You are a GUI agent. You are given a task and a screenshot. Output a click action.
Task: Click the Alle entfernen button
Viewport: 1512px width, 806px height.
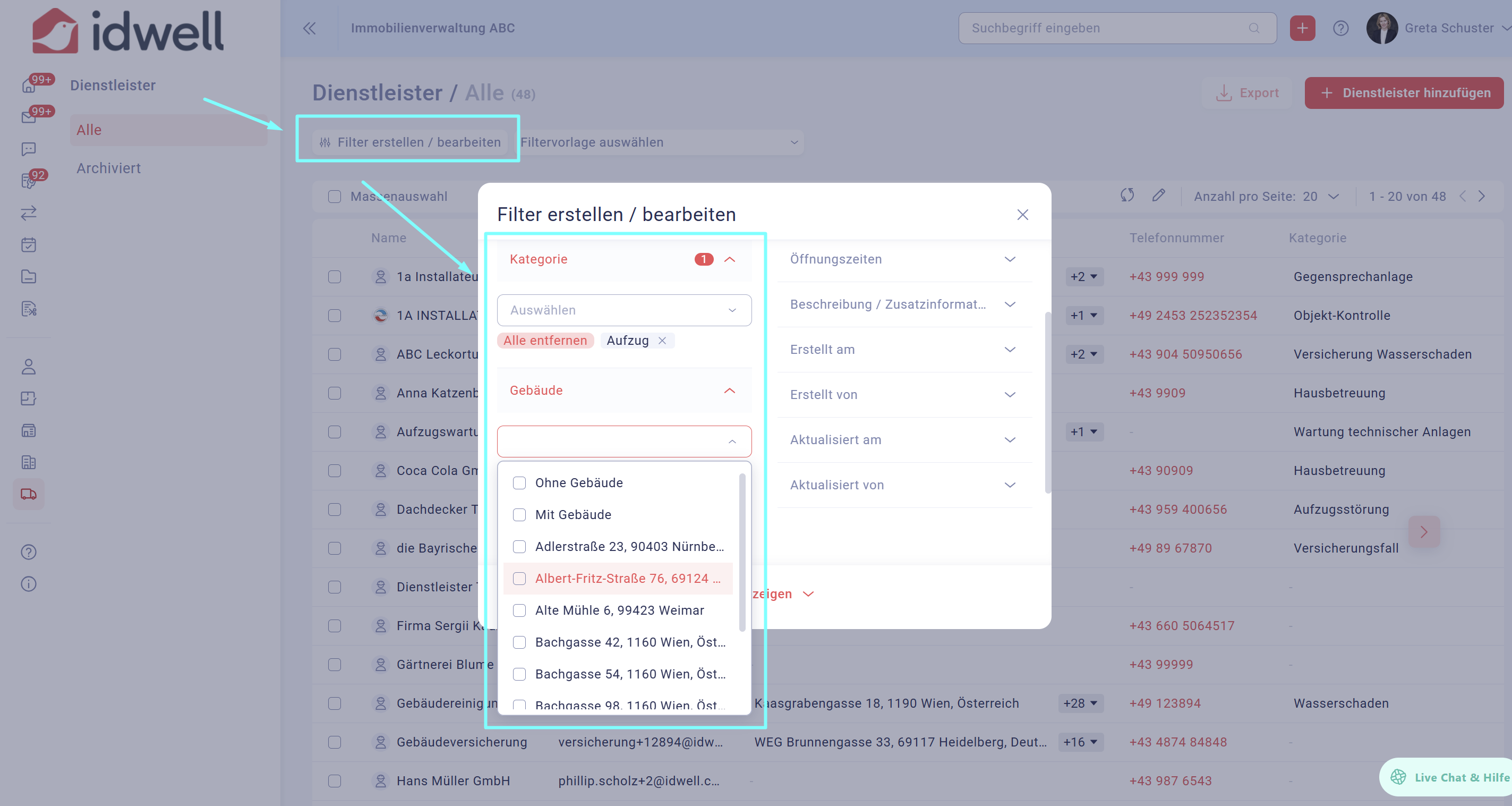click(545, 341)
